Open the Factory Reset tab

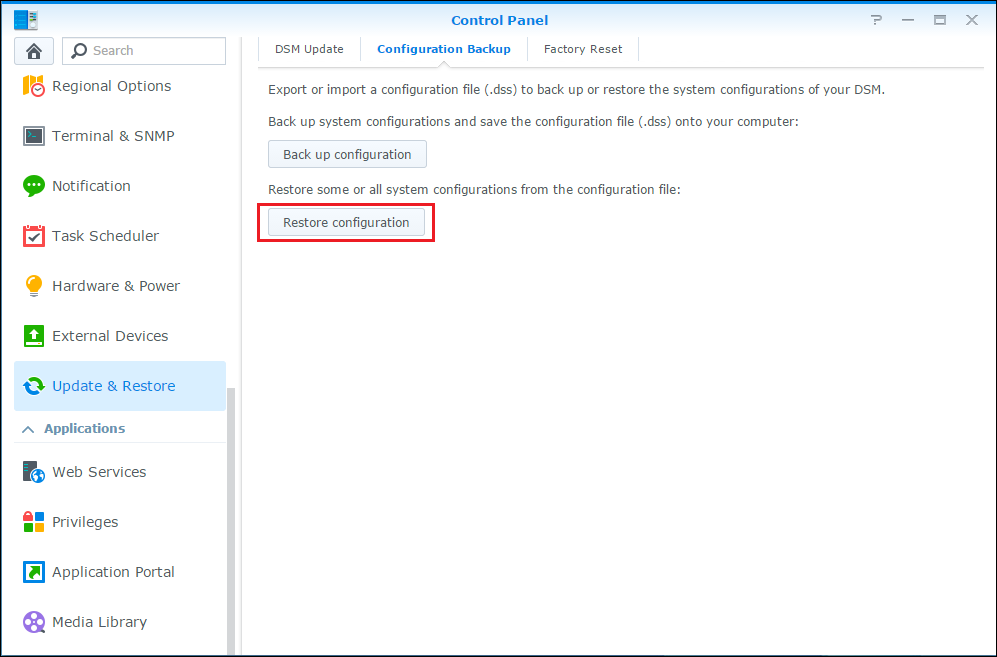[582, 49]
